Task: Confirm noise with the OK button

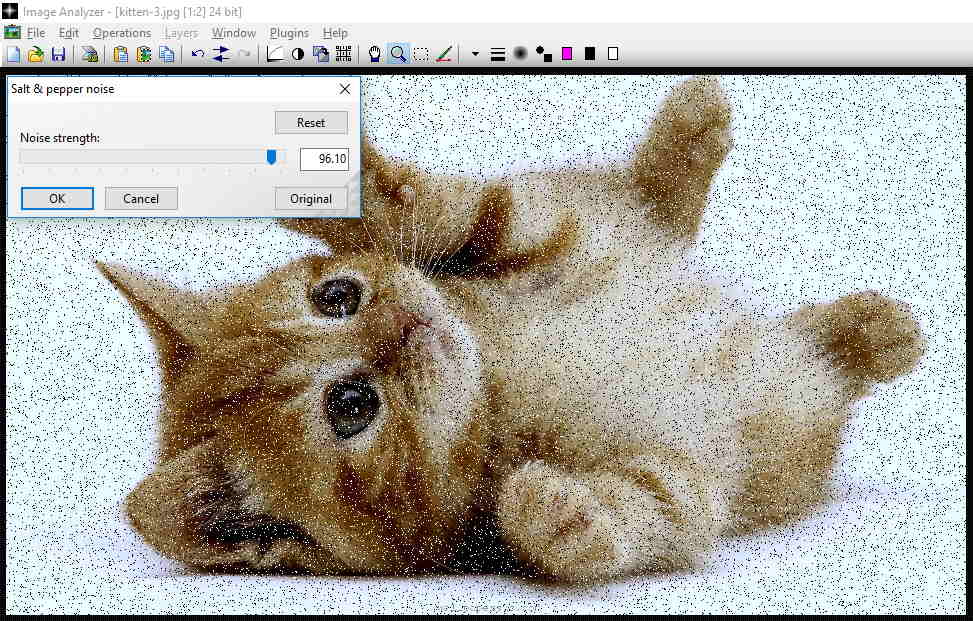Action: click(57, 199)
